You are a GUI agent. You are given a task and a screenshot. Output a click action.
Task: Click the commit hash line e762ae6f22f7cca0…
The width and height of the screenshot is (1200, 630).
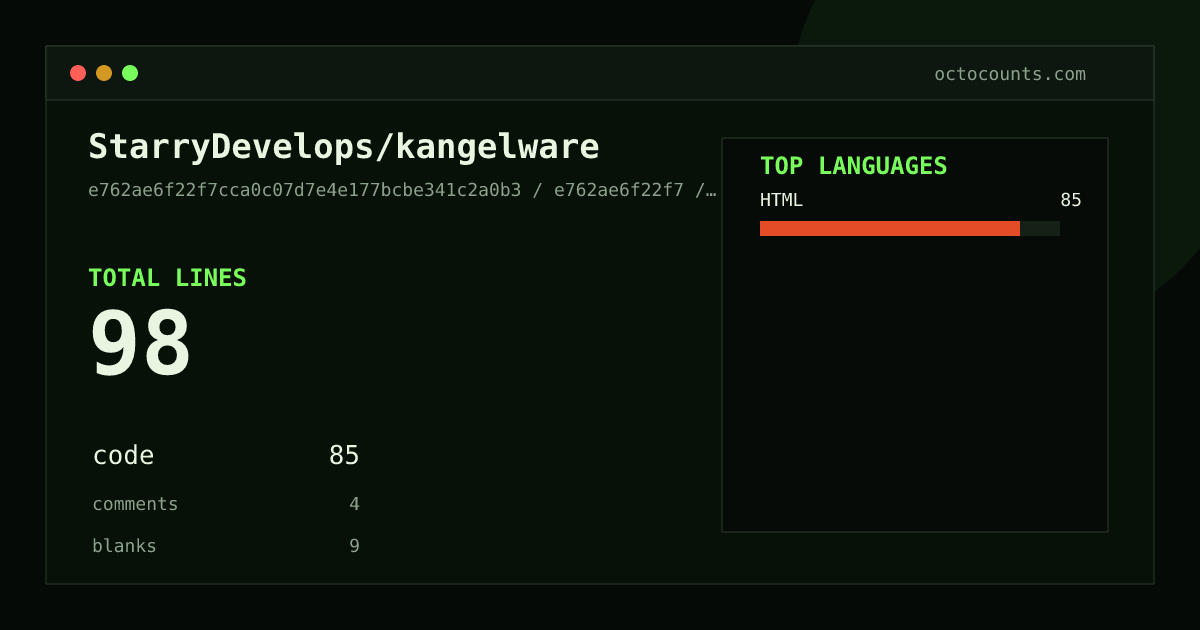tap(402, 190)
